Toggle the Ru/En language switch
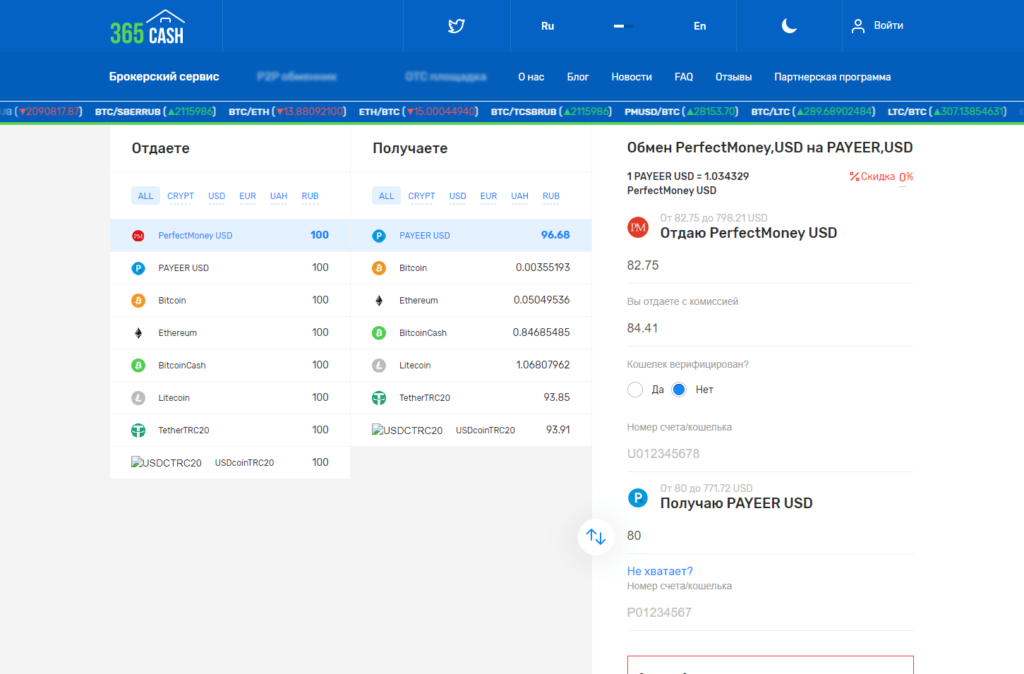 623,26
